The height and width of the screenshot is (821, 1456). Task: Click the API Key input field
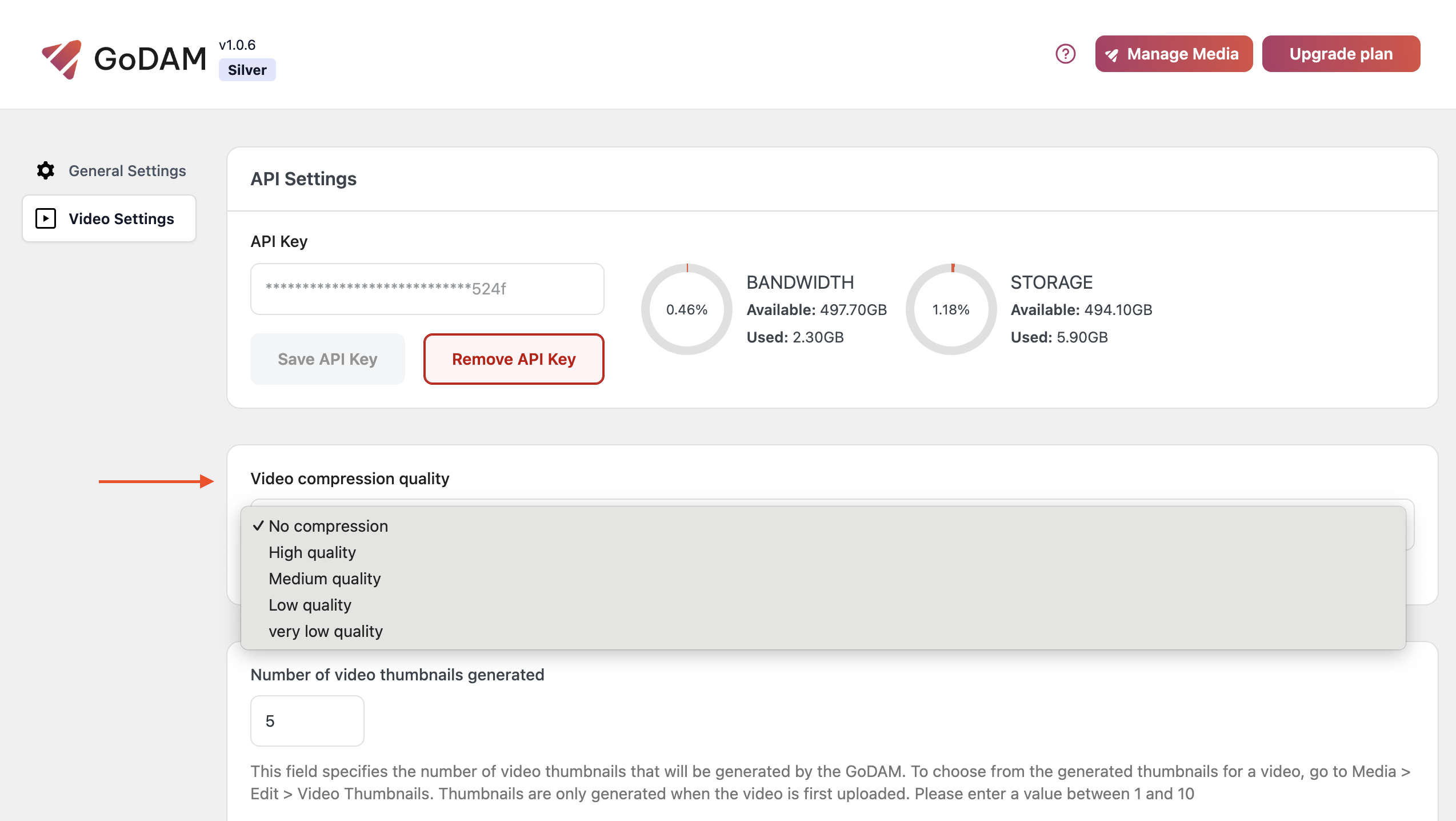point(427,289)
